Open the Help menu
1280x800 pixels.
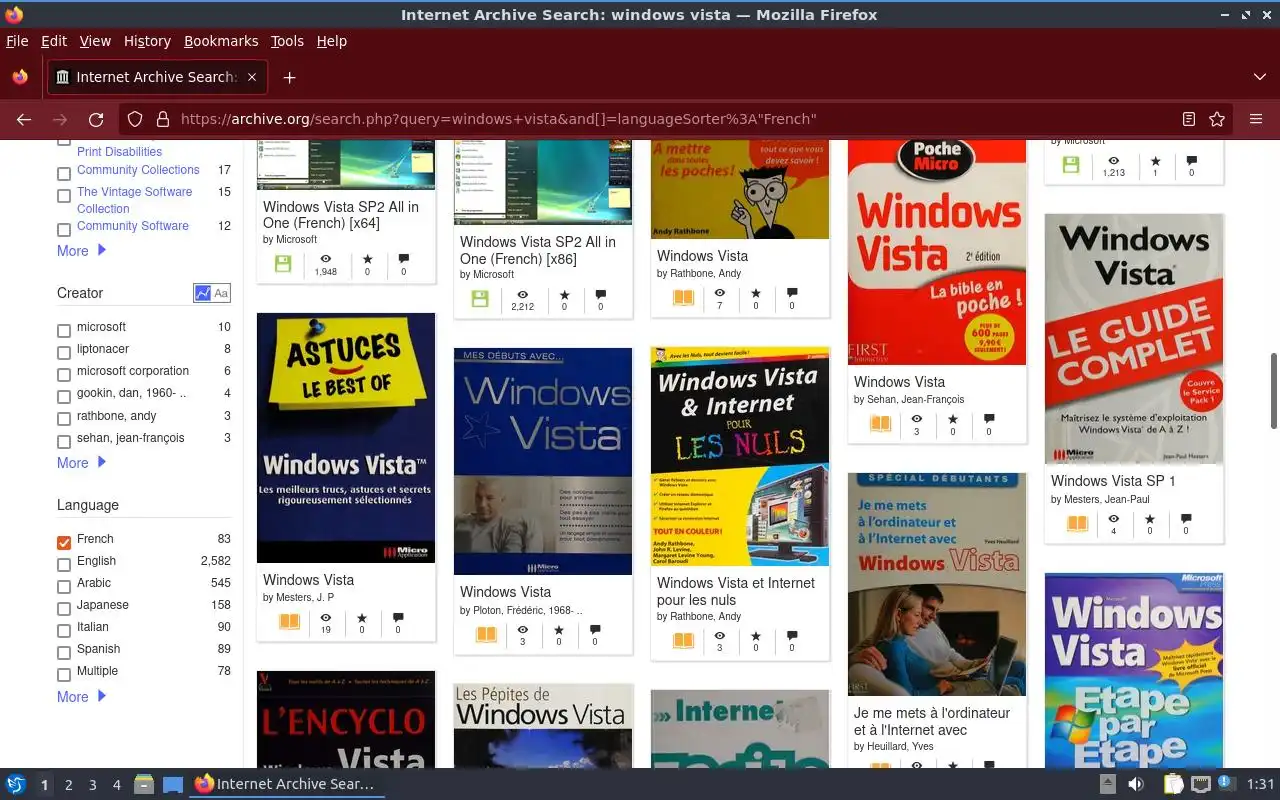(x=331, y=41)
